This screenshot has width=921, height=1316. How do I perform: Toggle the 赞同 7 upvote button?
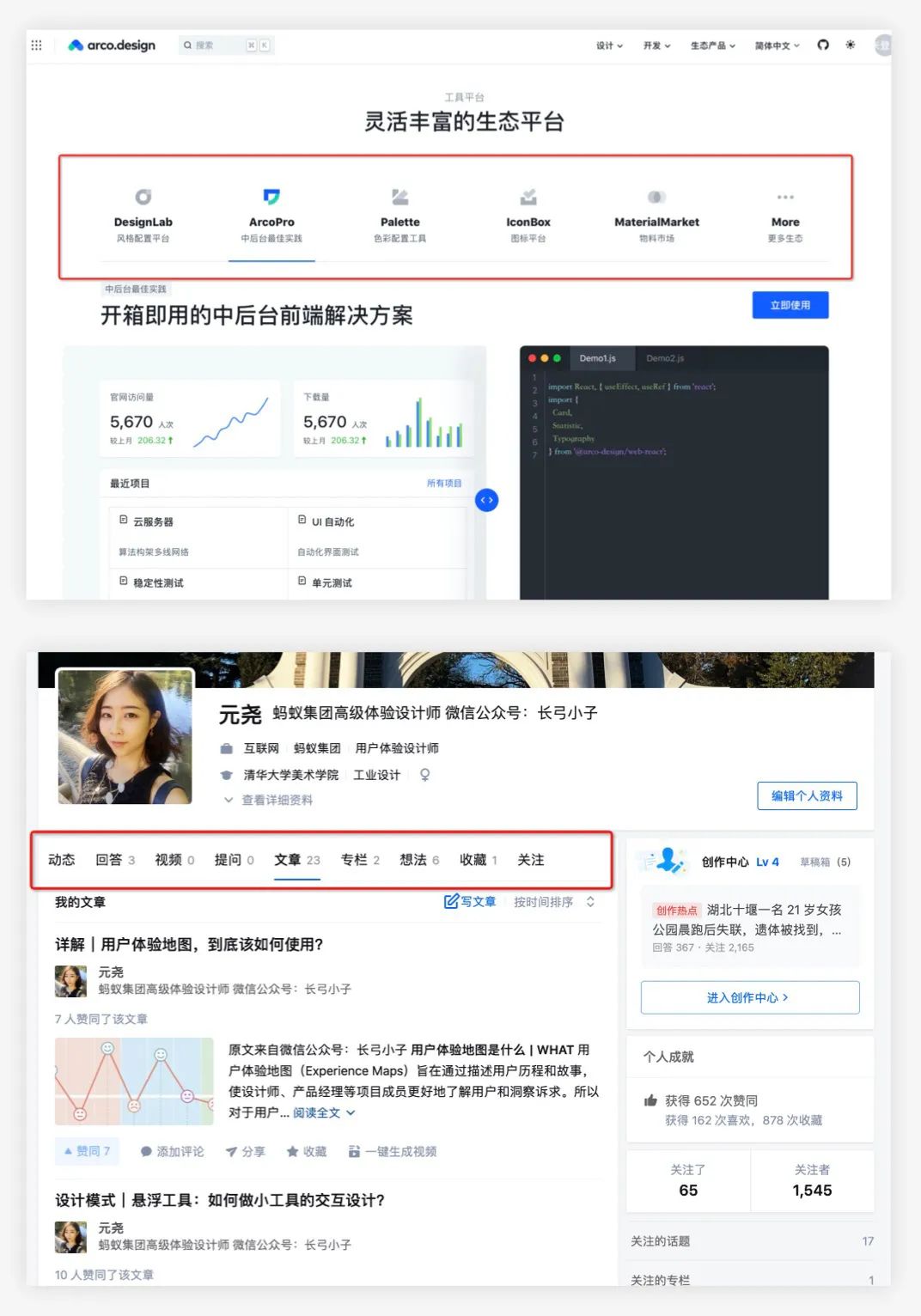point(86,1151)
